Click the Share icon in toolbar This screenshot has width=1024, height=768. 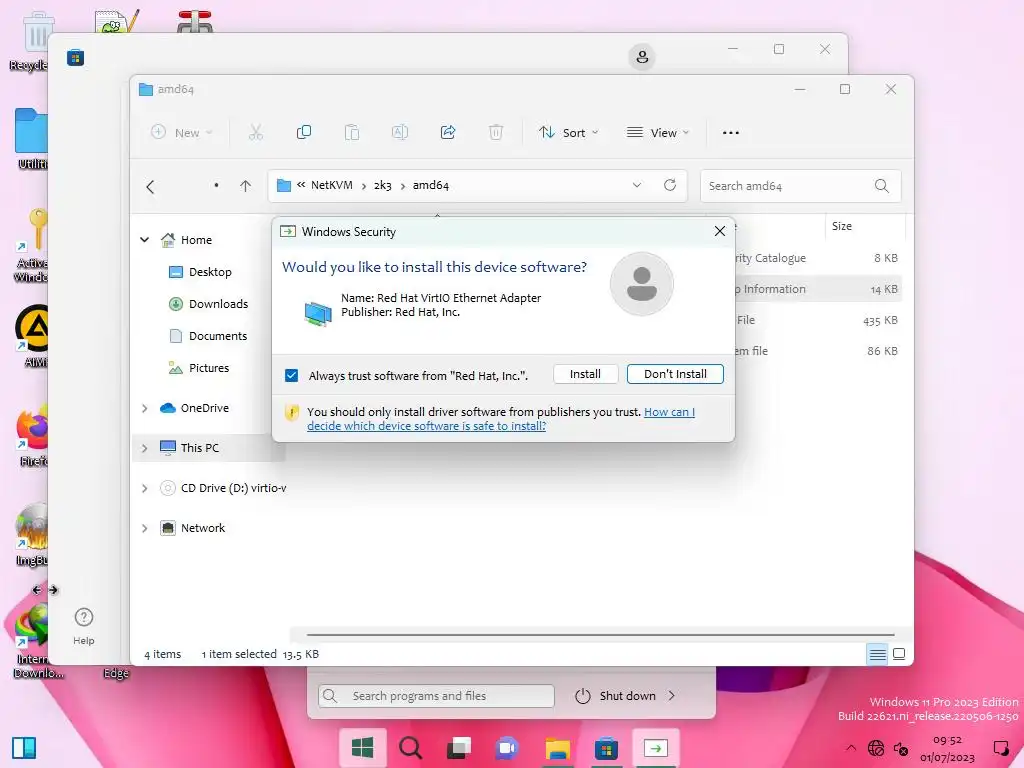(x=448, y=133)
